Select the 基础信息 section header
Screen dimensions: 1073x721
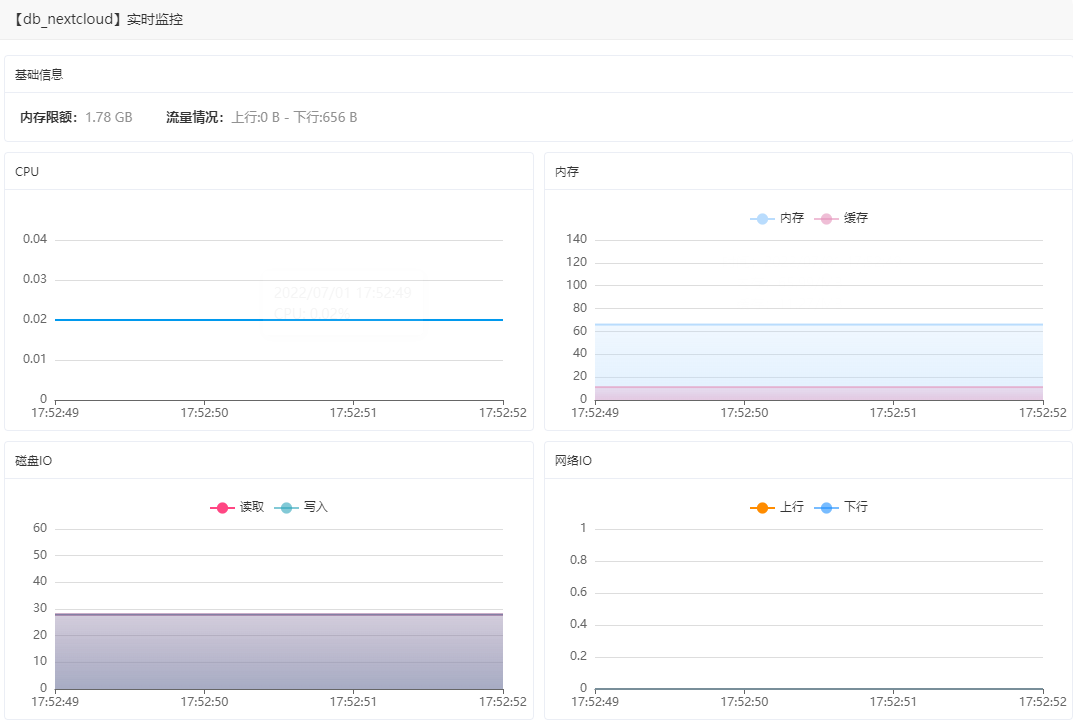(x=40, y=75)
